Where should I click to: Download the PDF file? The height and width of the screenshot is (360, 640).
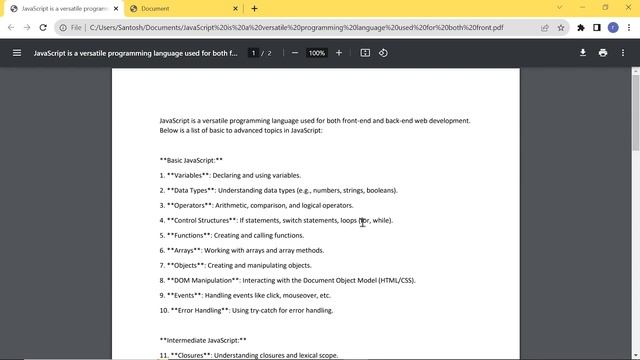[x=583, y=53]
